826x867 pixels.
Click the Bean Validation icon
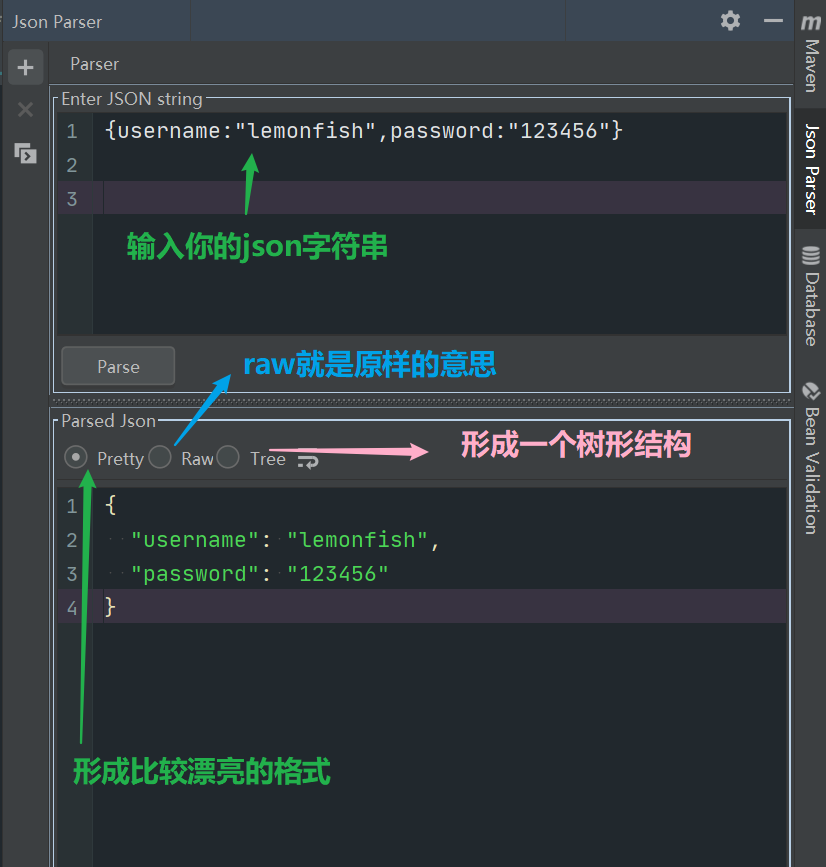[811, 391]
